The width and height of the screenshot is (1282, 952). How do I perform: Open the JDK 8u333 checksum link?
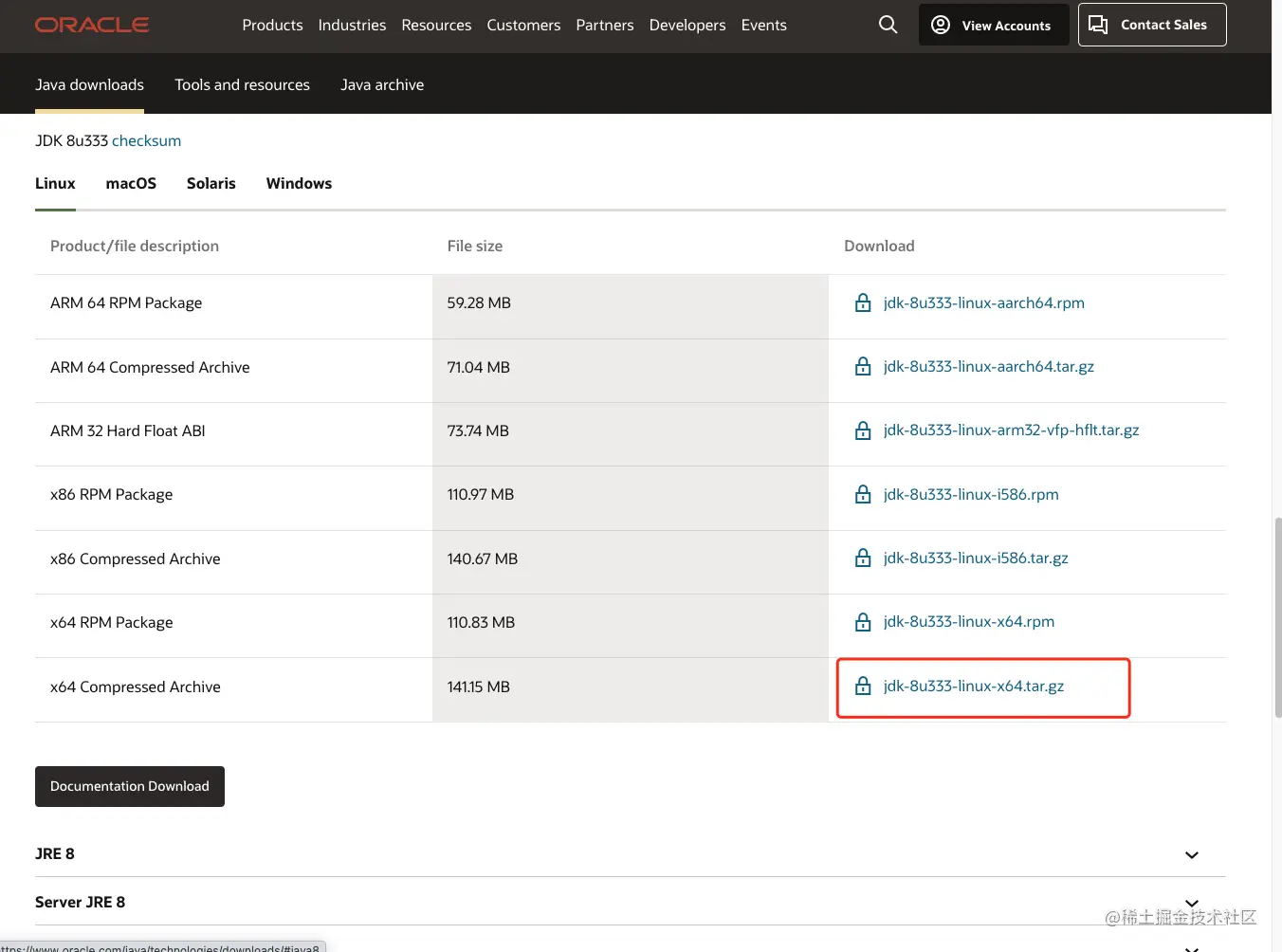(x=146, y=140)
